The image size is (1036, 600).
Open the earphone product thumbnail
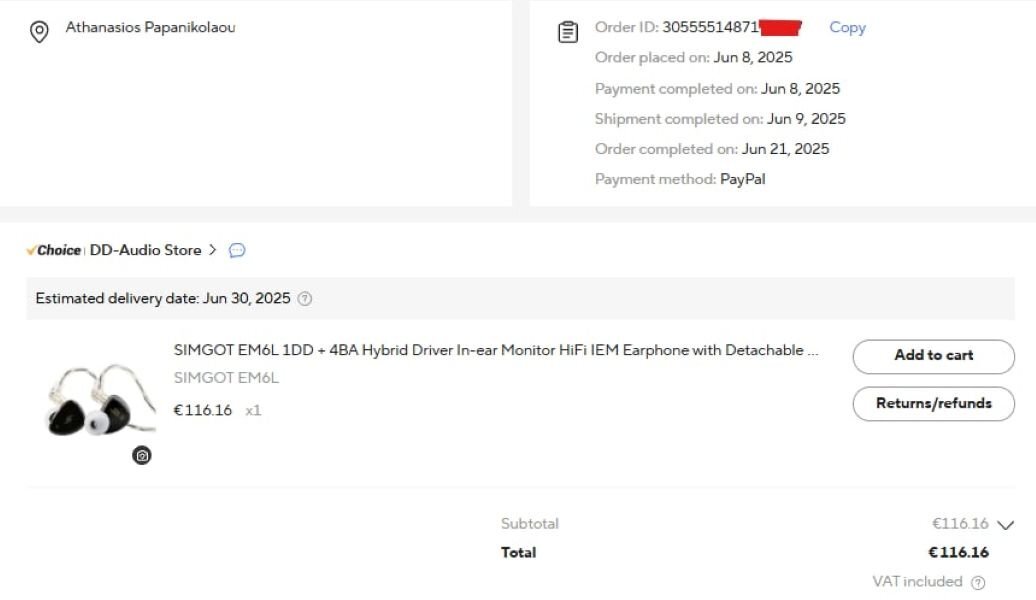click(x=100, y=400)
